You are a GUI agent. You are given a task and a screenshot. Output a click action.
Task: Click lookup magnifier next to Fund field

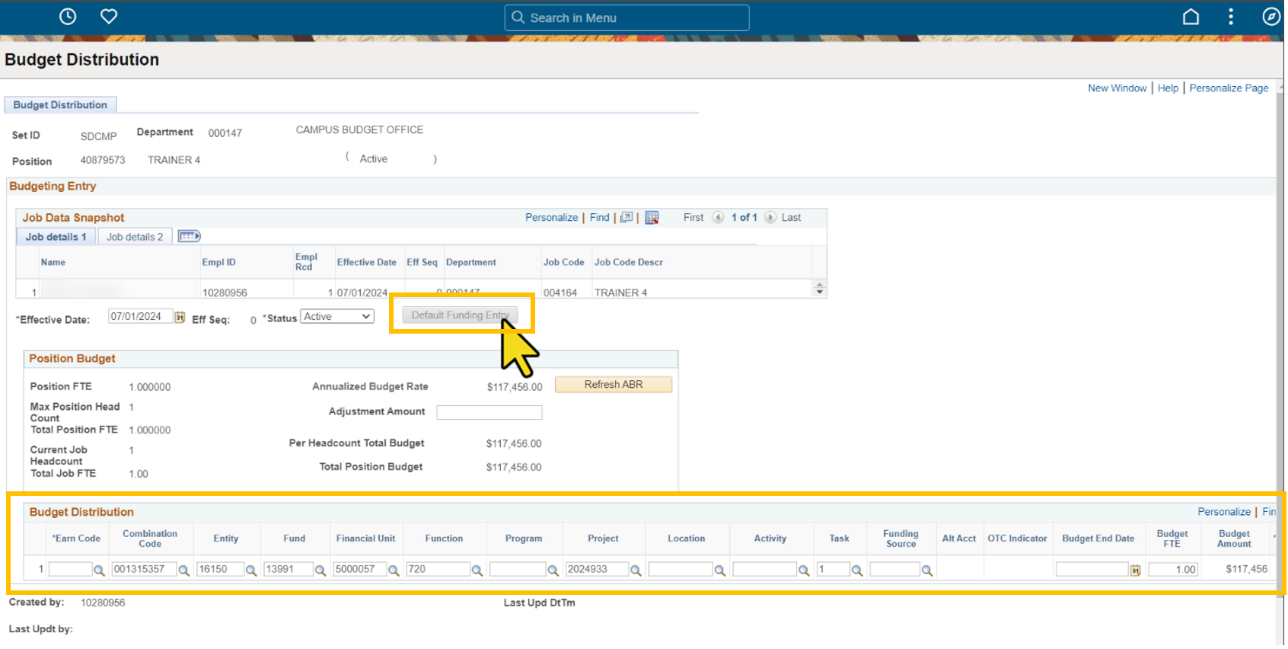point(321,570)
